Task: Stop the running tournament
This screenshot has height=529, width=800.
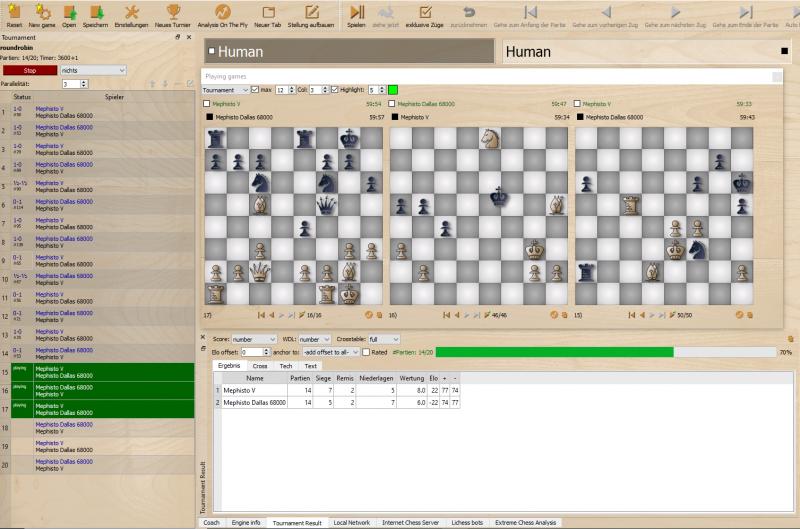Action: 29,71
